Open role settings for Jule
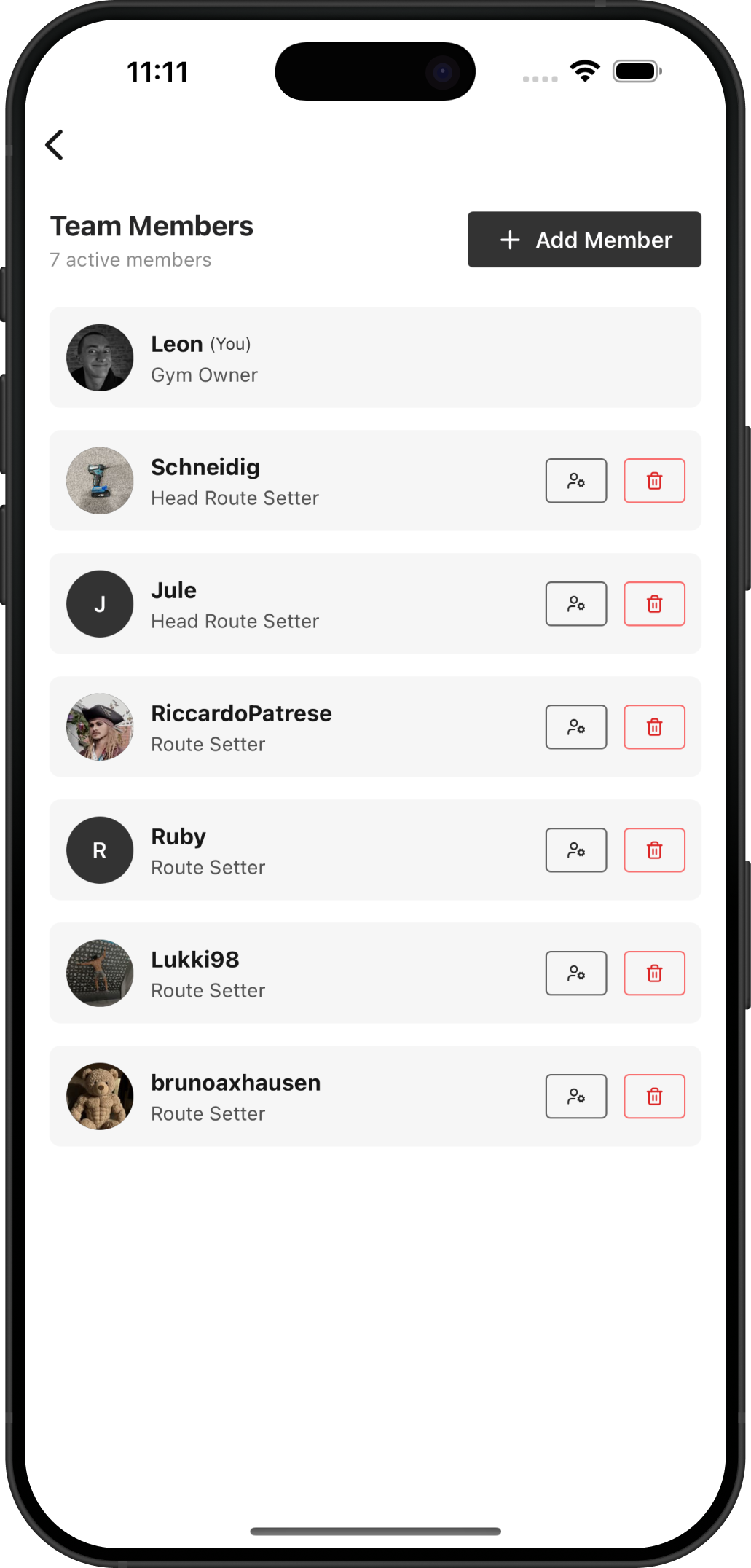 [x=575, y=604]
